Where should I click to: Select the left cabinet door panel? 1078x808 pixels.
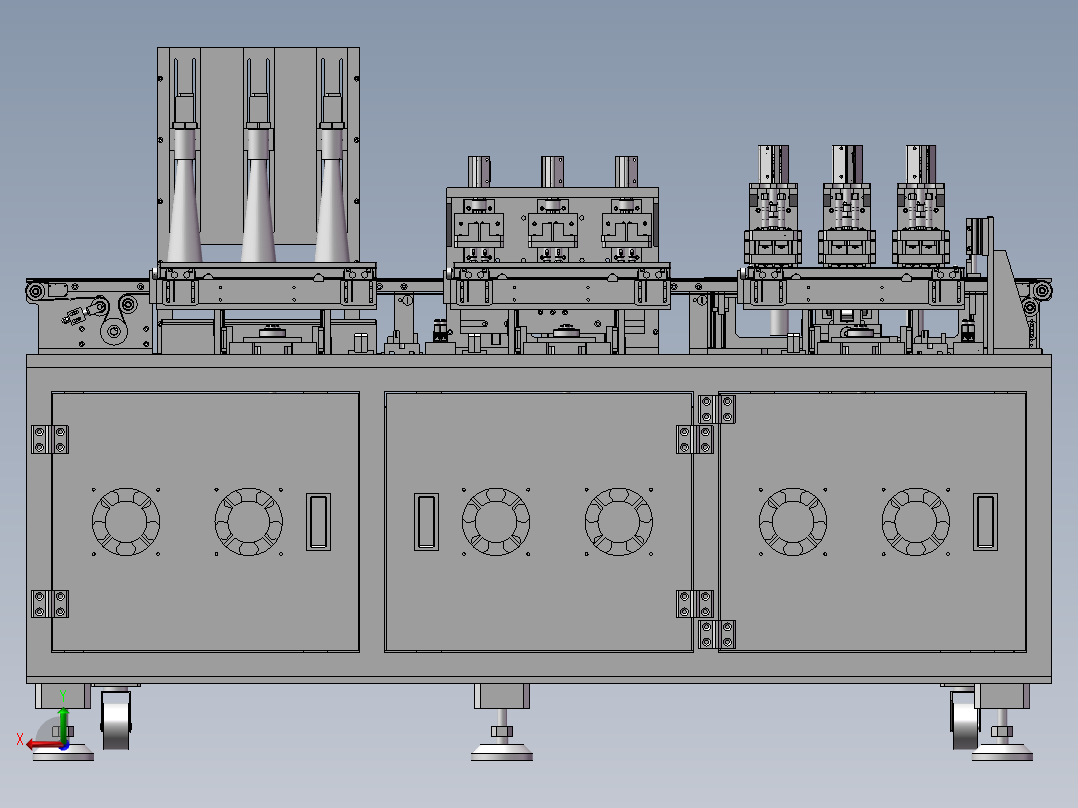pyautogui.click(x=206, y=522)
